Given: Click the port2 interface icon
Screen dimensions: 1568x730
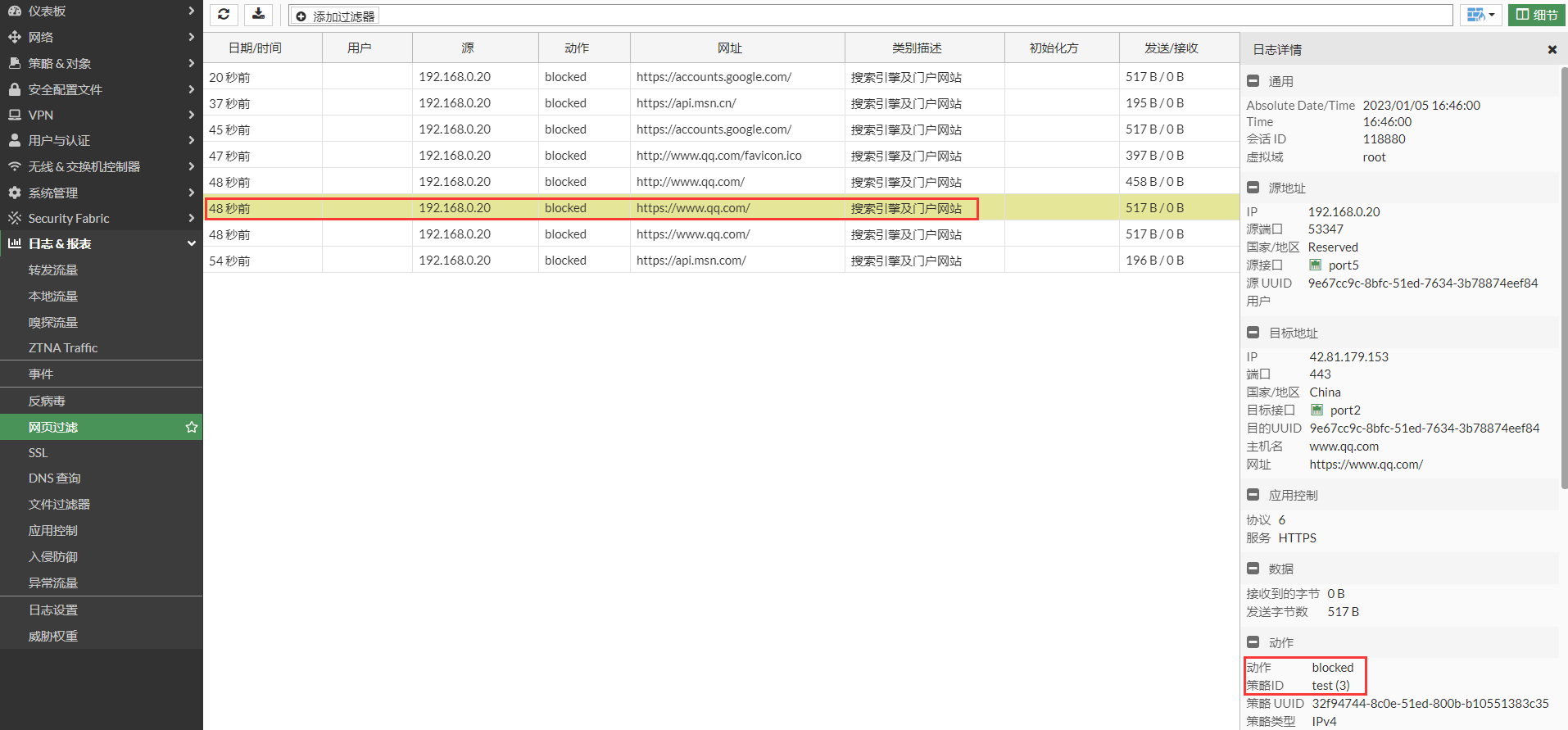Looking at the screenshot, I should pyautogui.click(x=1317, y=410).
